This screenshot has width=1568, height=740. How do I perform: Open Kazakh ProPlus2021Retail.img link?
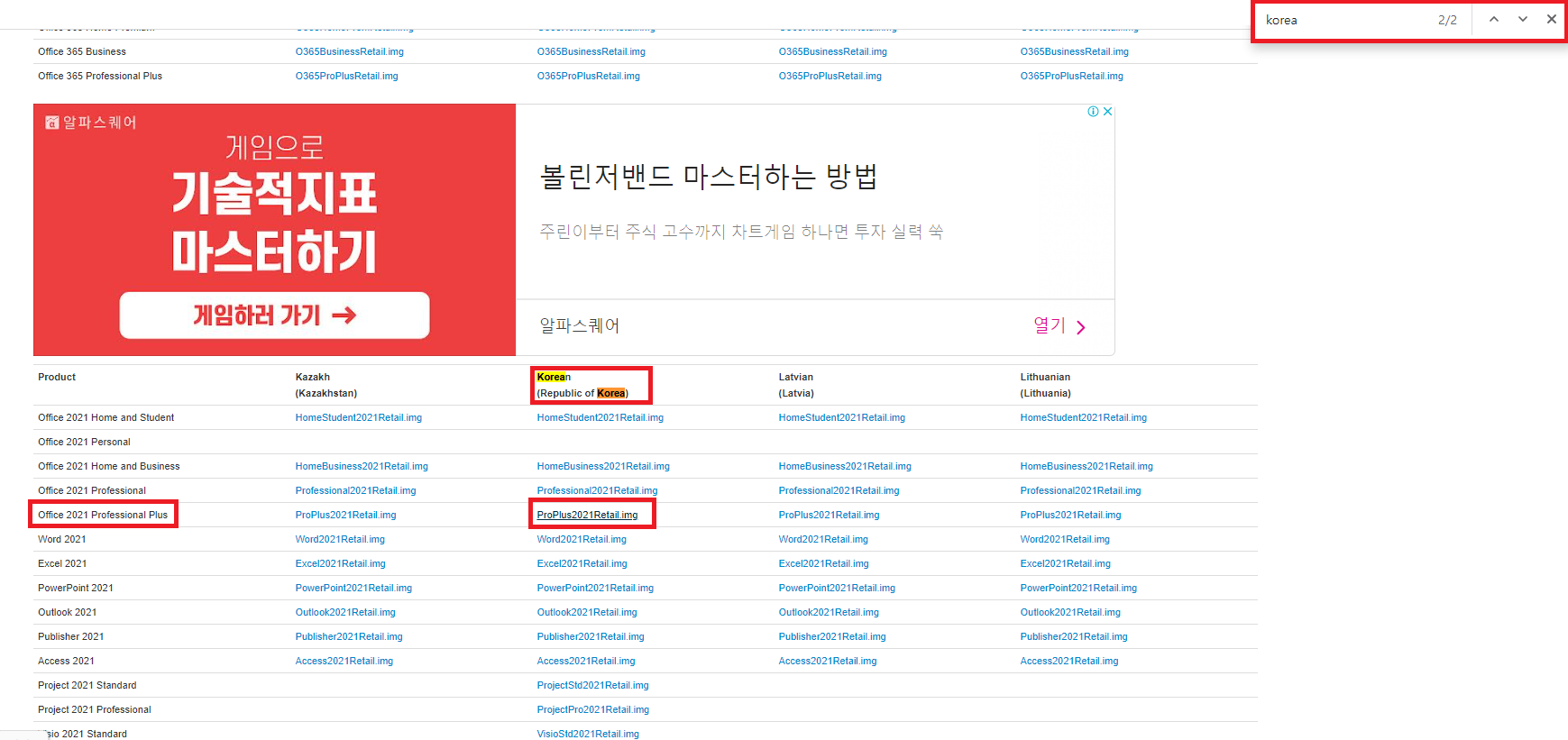(x=346, y=515)
